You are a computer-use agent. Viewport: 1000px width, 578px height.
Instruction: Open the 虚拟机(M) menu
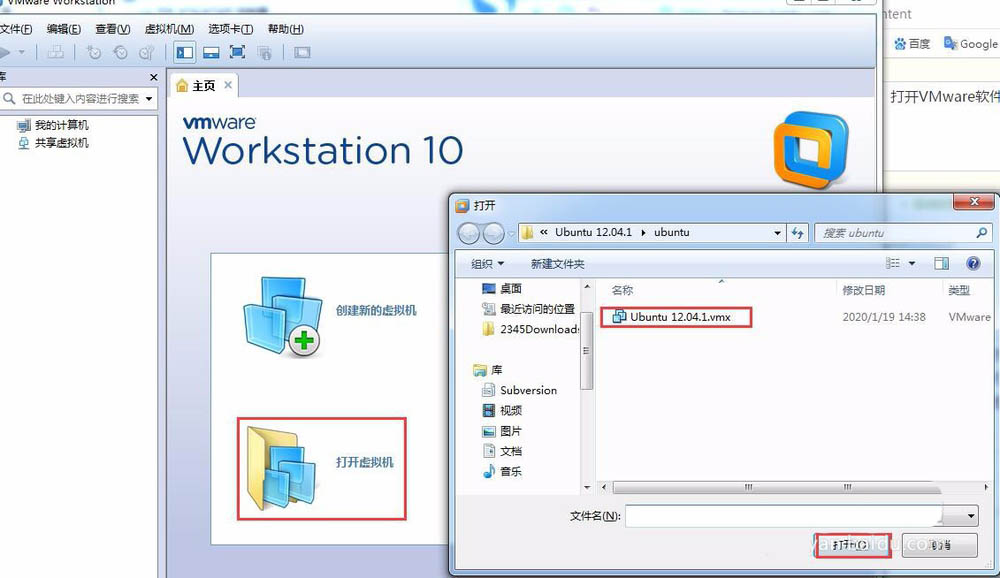coord(170,29)
